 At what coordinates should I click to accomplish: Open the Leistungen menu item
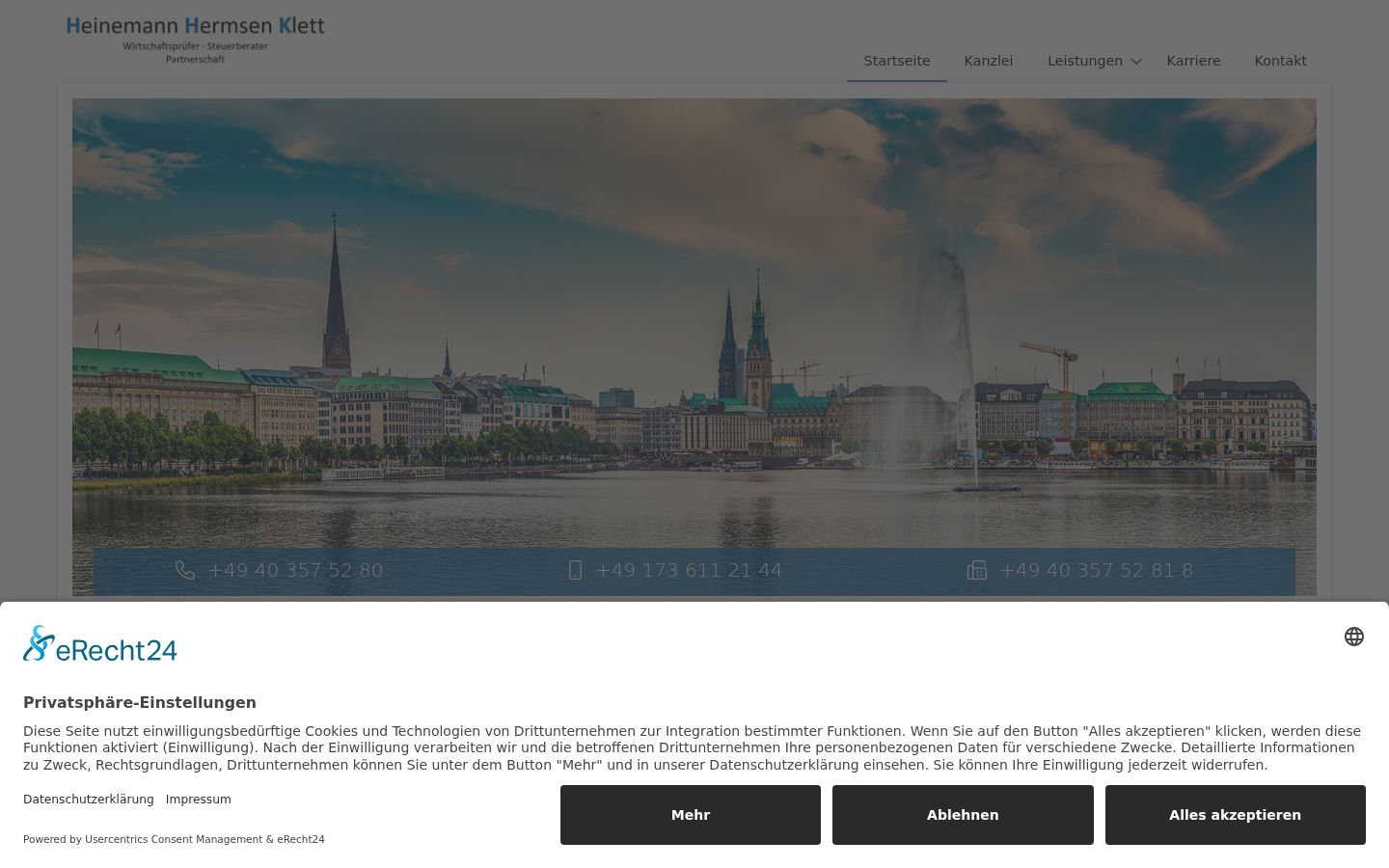tap(1085, 61)
